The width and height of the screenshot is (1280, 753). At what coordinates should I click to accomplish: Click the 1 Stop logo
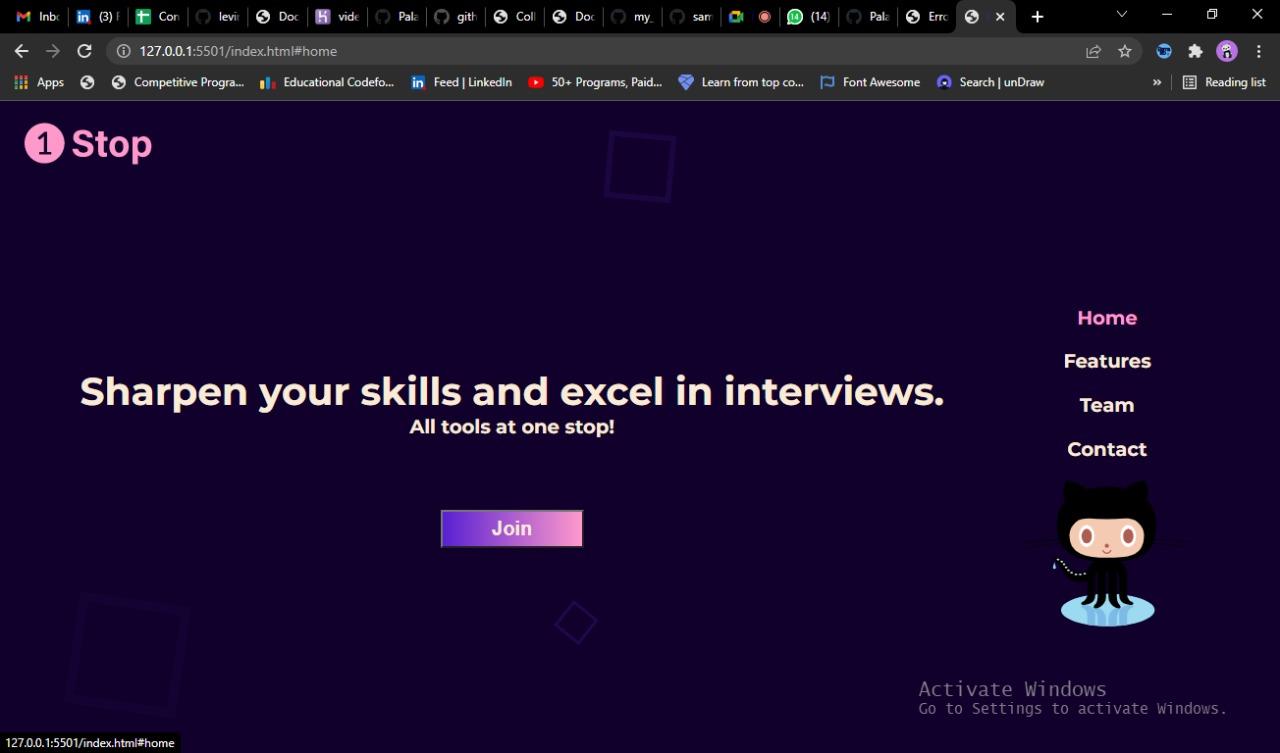click(x=88, y=143)
